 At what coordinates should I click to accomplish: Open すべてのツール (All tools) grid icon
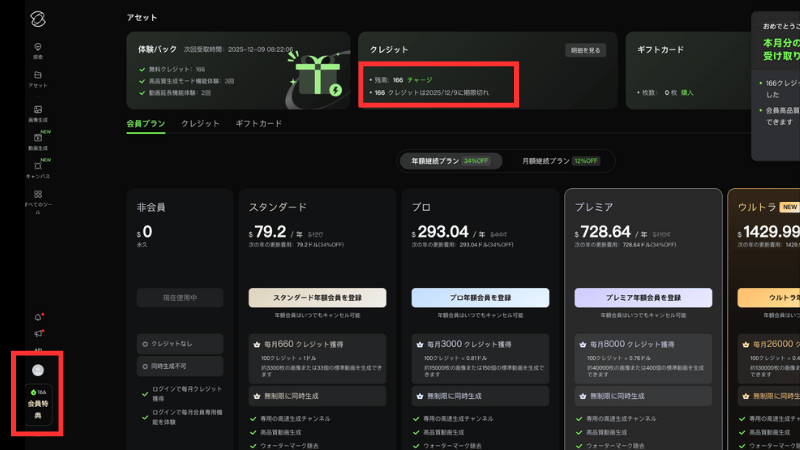(37, 196)
